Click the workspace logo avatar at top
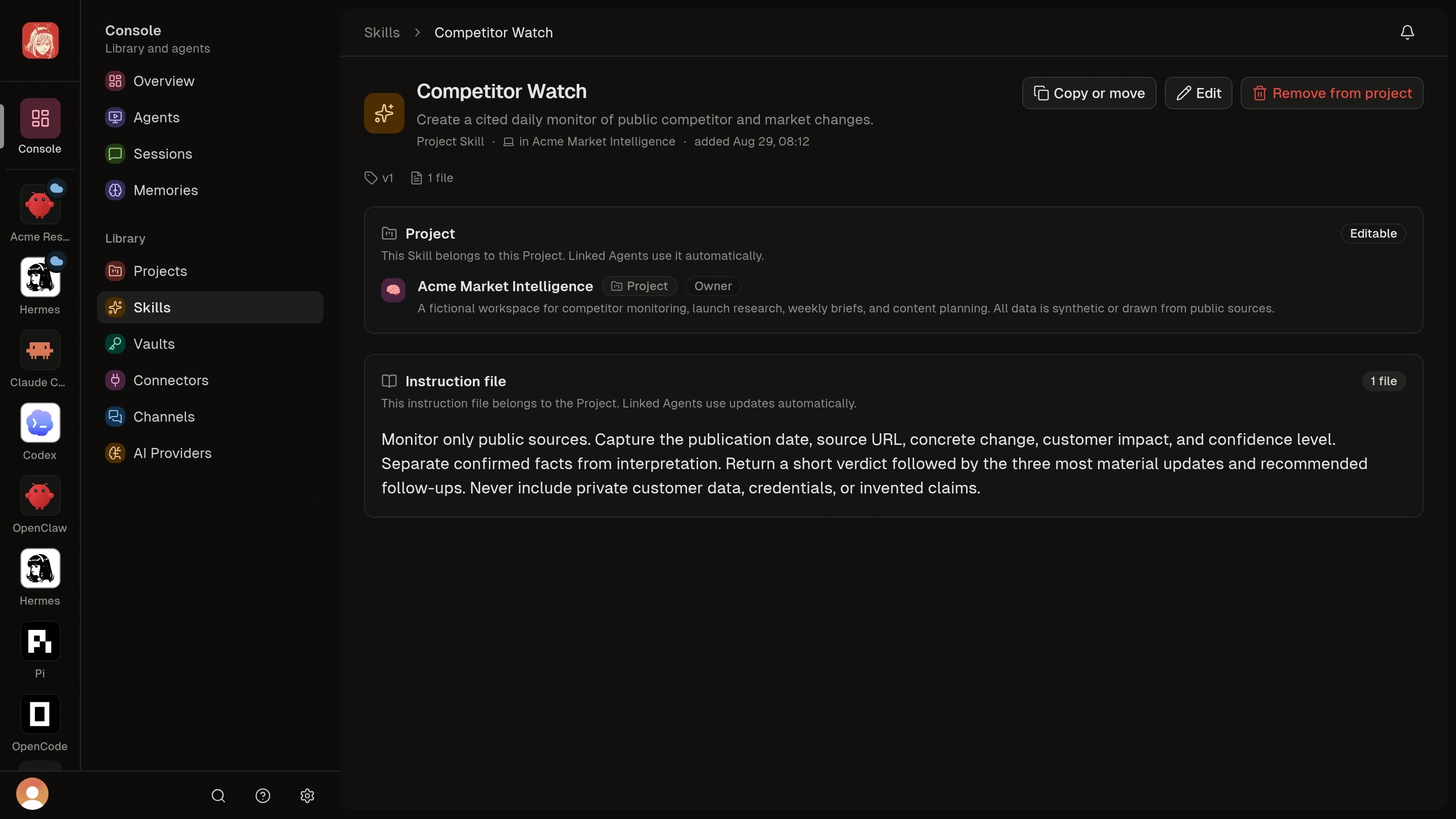The width and height of the screenshot is (1456, 819). coord(40,40)
